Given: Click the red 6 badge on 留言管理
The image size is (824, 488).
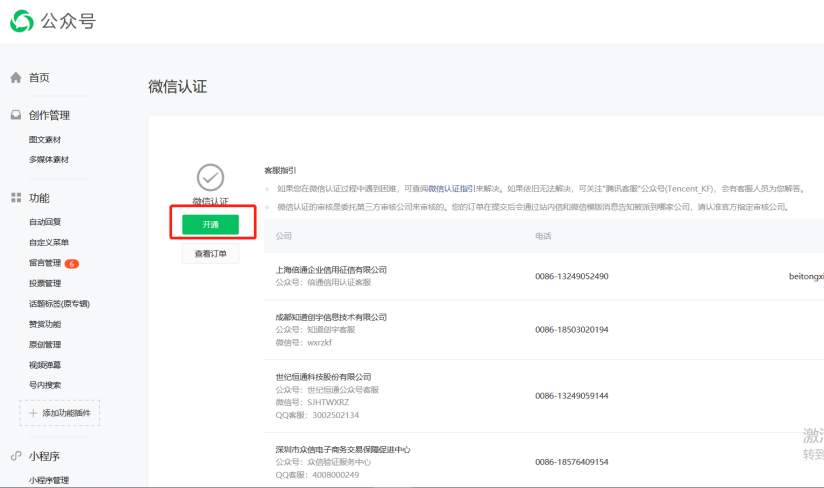Looking at the screenshot, I should click(71, 264).
